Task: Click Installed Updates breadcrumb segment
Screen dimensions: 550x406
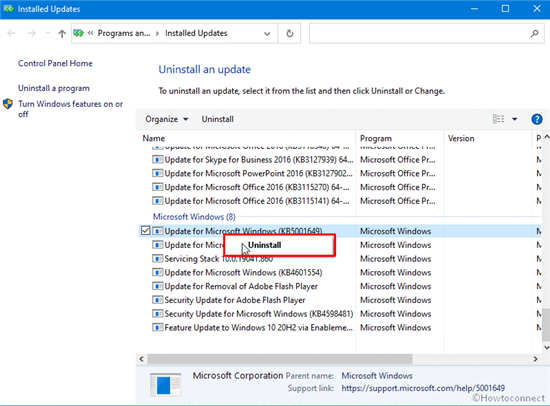Action: [x=196, y=33]
